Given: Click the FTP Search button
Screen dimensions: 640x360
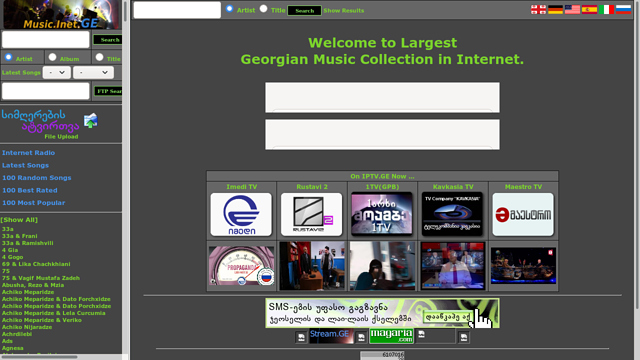Looking at the screenshot, I should pyautogui.click(x=108, y=91).
